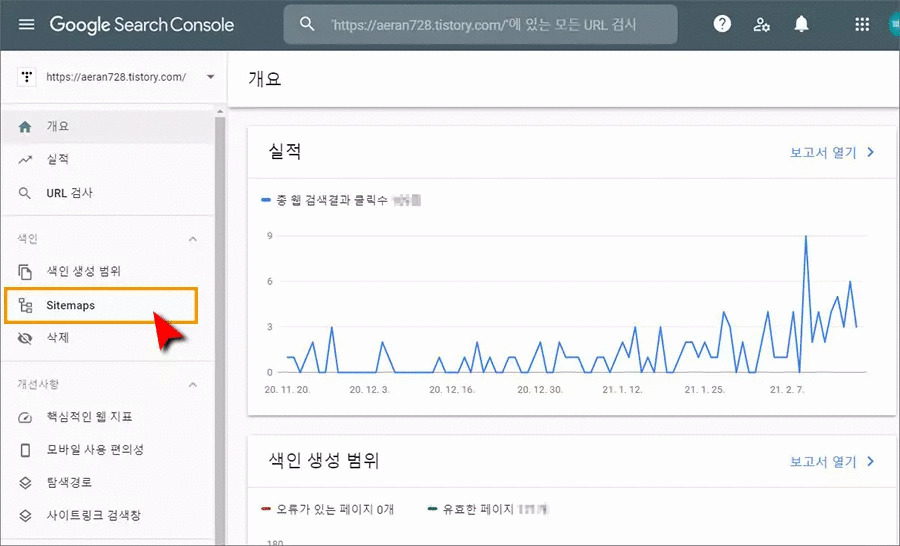Click the 오류가 있는 페이지 0개 legend

327,509
